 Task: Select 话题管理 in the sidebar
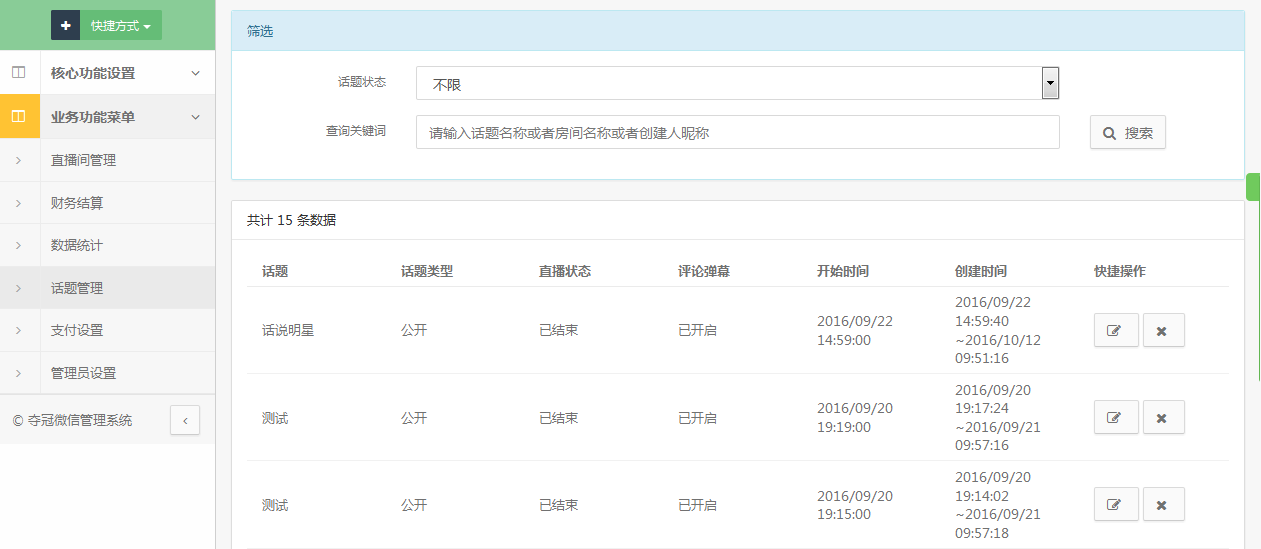coord(107,288)
